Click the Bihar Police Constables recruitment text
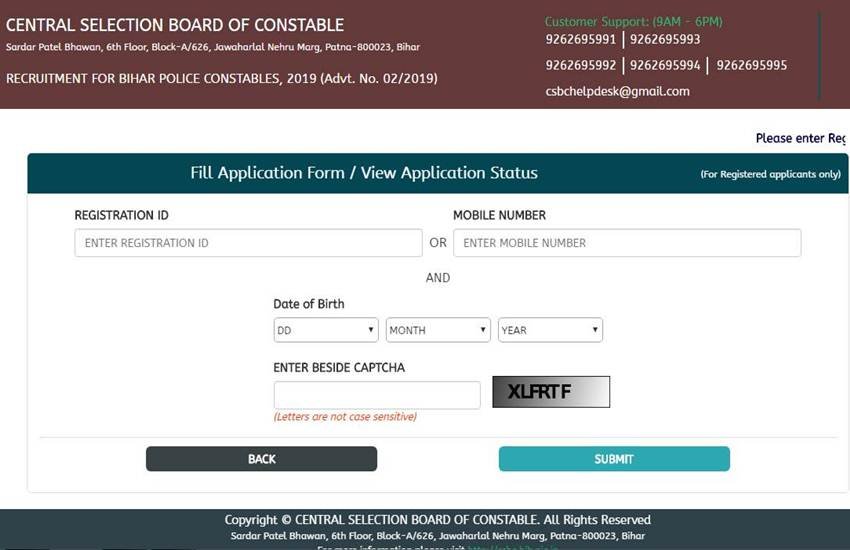This screenshot has width=850, height=550. click(221, 78)
